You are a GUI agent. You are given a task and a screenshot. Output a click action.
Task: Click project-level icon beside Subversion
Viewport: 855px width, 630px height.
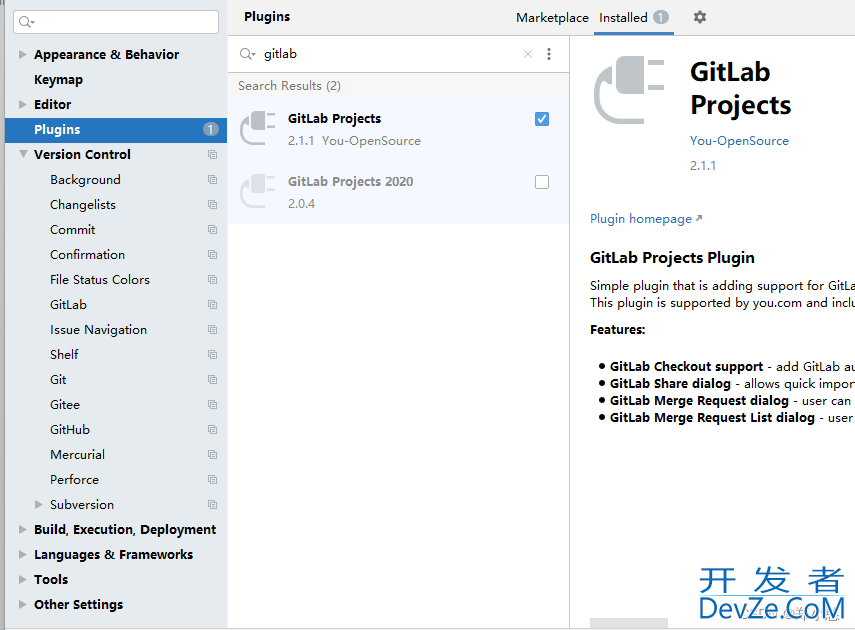click(x=213, y=505)
